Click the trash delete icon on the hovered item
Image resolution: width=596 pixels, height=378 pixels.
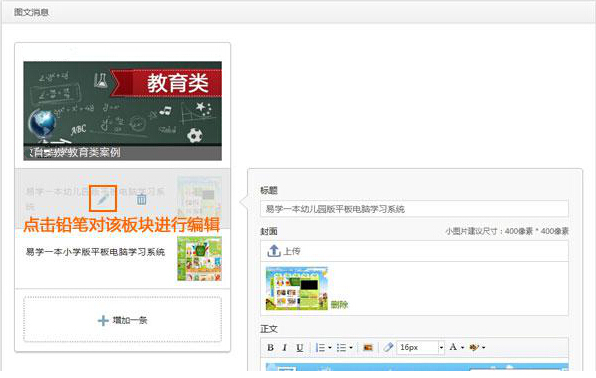point(141,199)
